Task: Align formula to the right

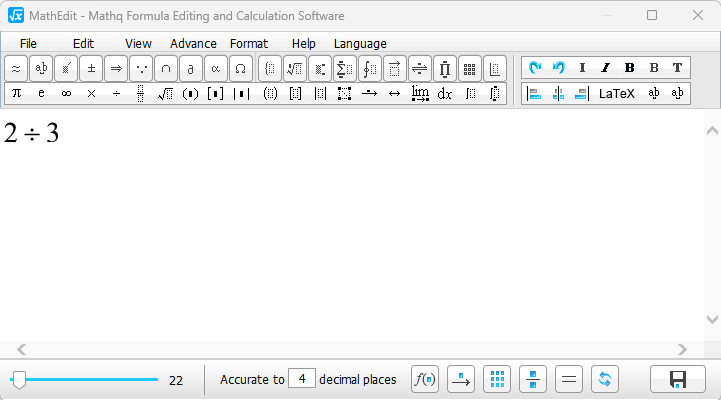Action: pos(582,93)
